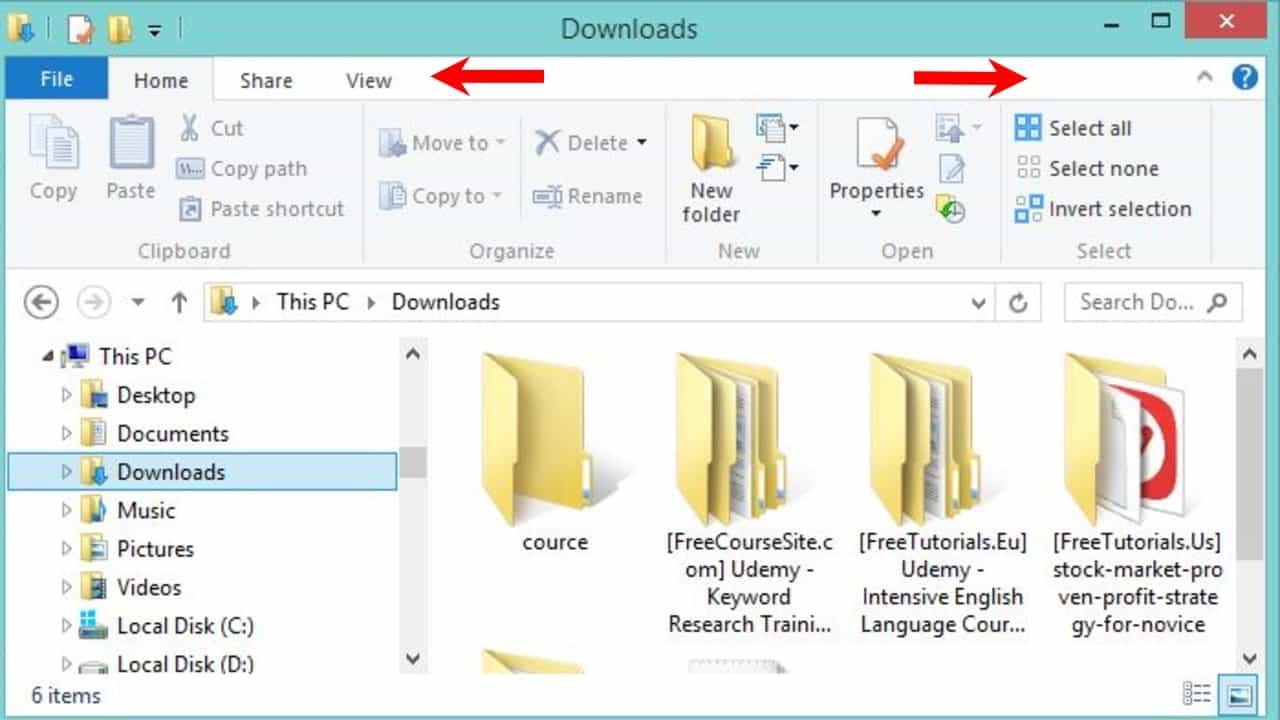Switch to the Share ribbon tab

[x=266, y=81]
